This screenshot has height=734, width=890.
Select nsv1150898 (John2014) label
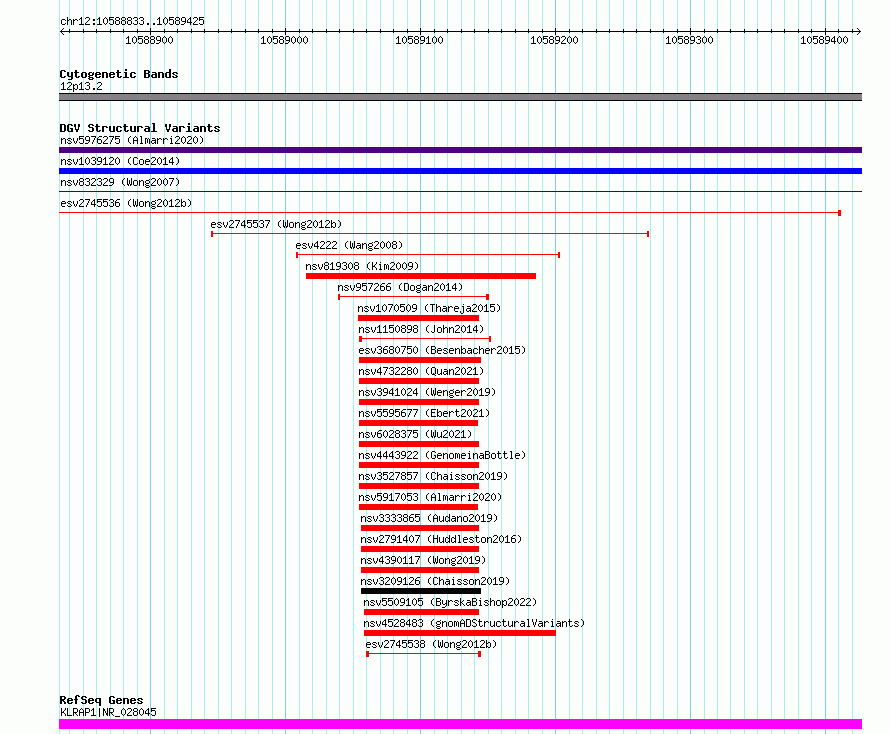421,329
